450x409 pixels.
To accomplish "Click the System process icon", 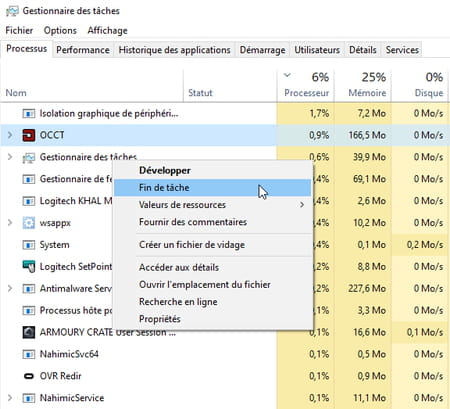I will point(29,245).
